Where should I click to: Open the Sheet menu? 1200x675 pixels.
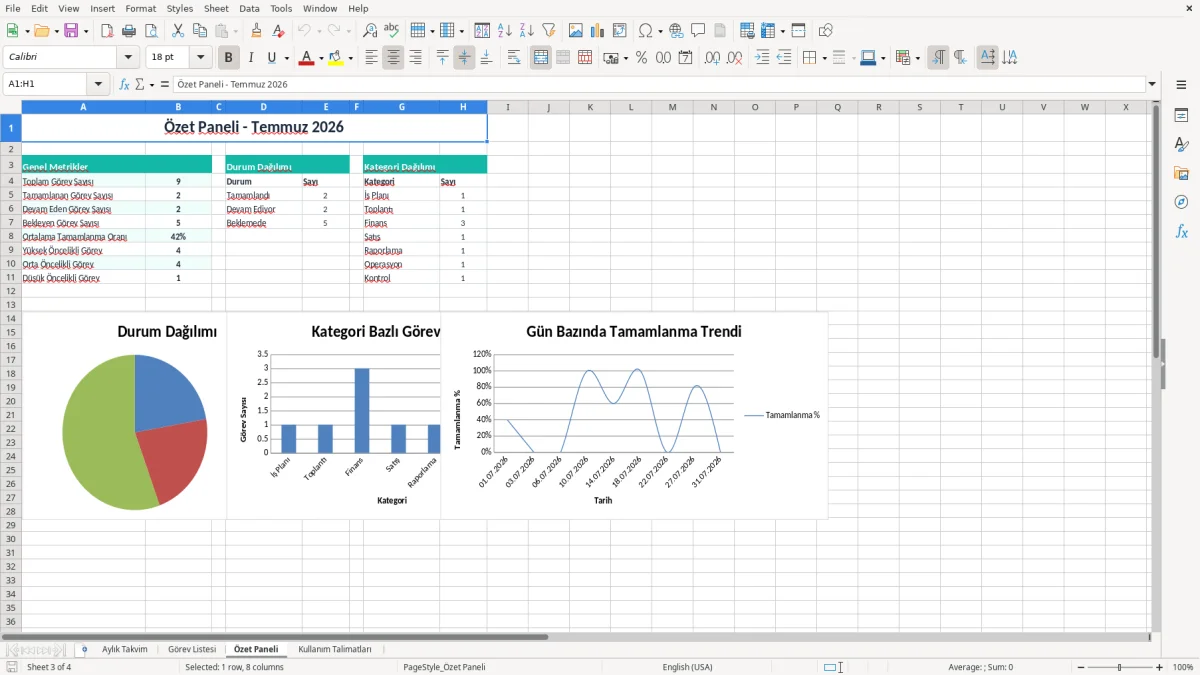(216, 8)
